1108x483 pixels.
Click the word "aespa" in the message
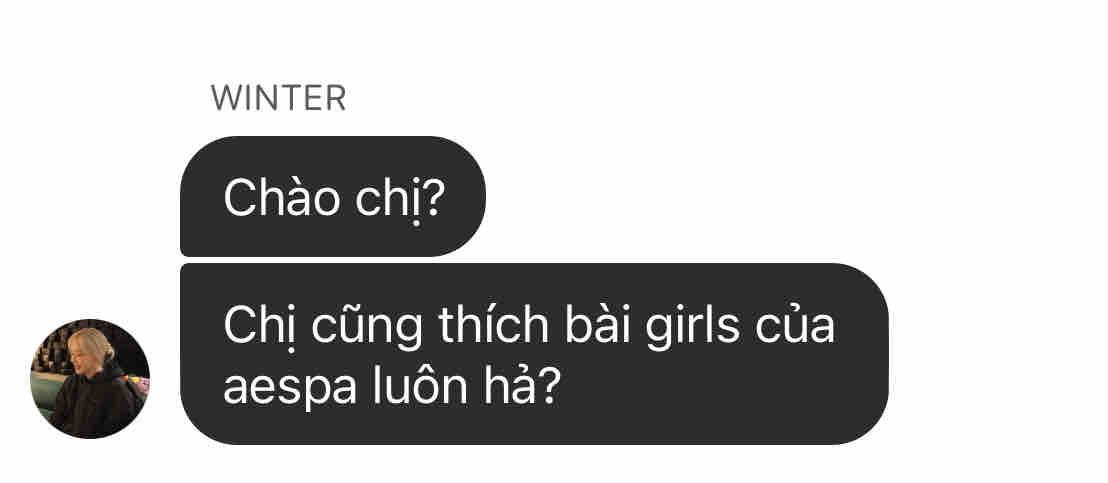pyautogui.click(x=290, y=390)
